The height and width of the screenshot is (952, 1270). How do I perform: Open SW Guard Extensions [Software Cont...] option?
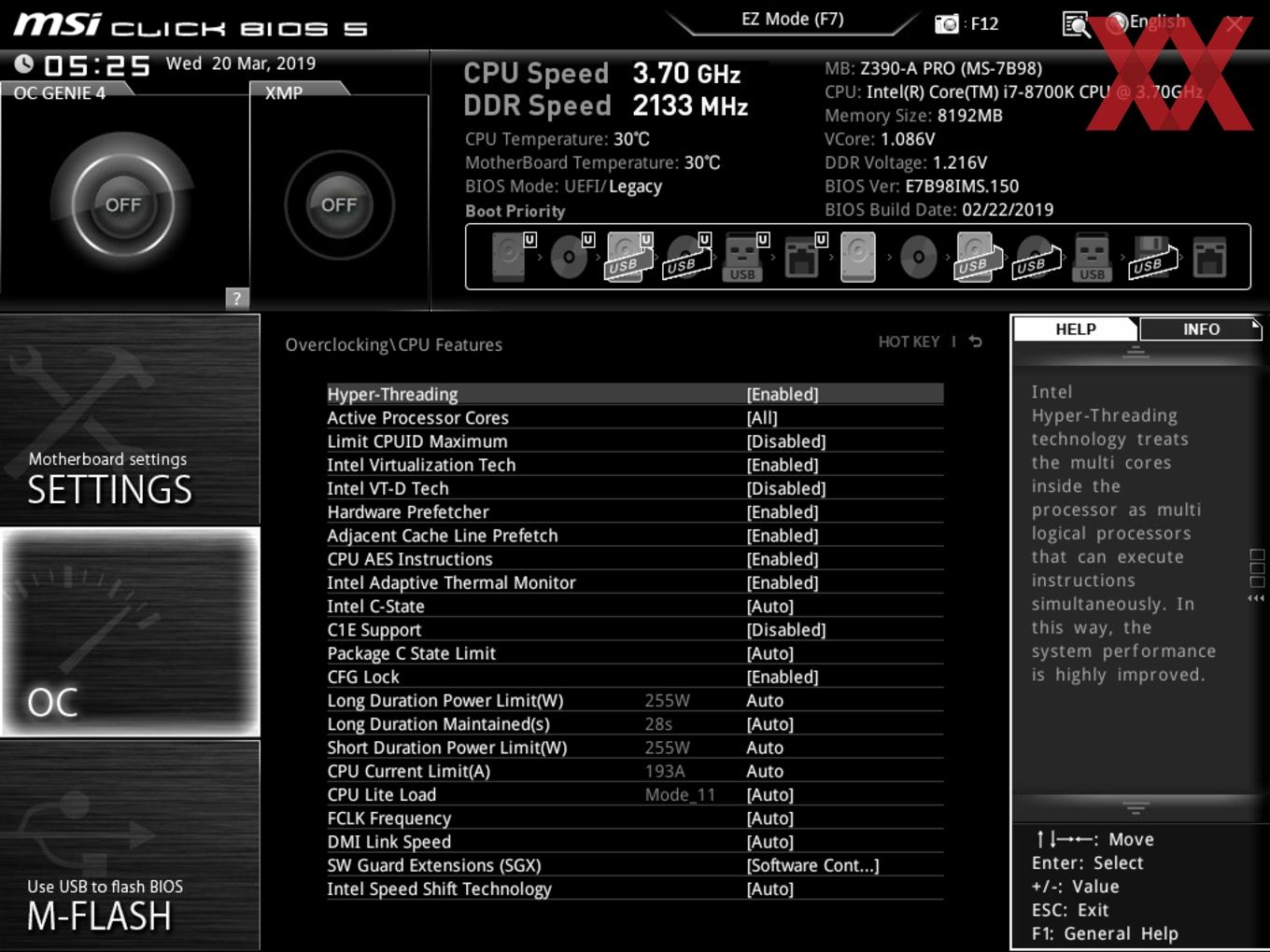tap(812, 865)
